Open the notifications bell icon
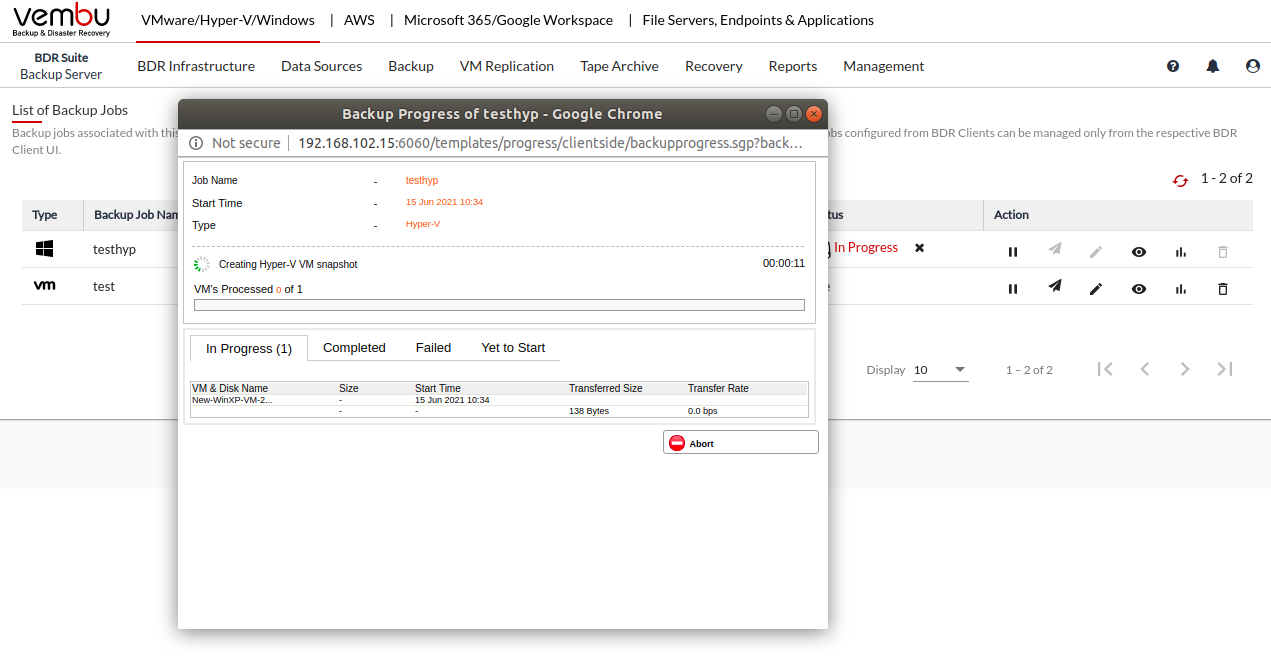The width and height of the screenshot is (1271, 661). (1213, 66)
